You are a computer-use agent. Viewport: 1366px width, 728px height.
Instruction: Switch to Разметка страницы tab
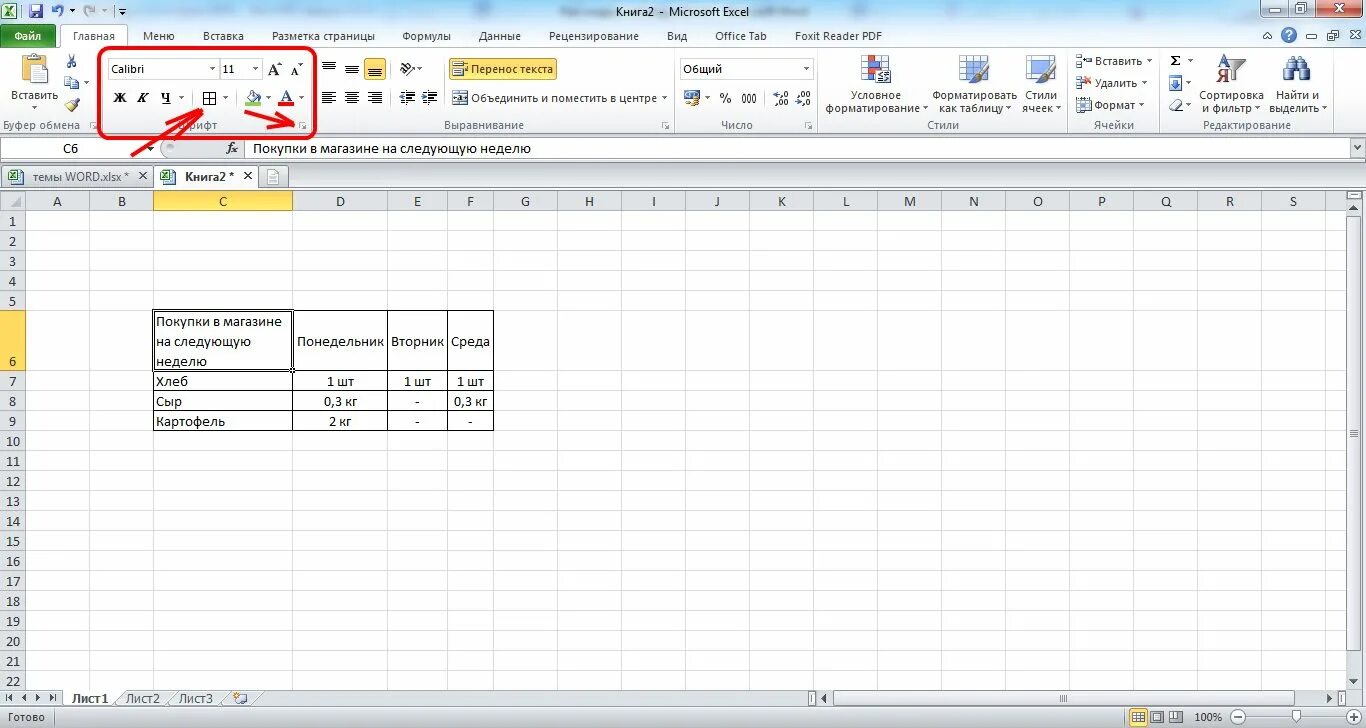pyautogui.click(x=323, y=36)
